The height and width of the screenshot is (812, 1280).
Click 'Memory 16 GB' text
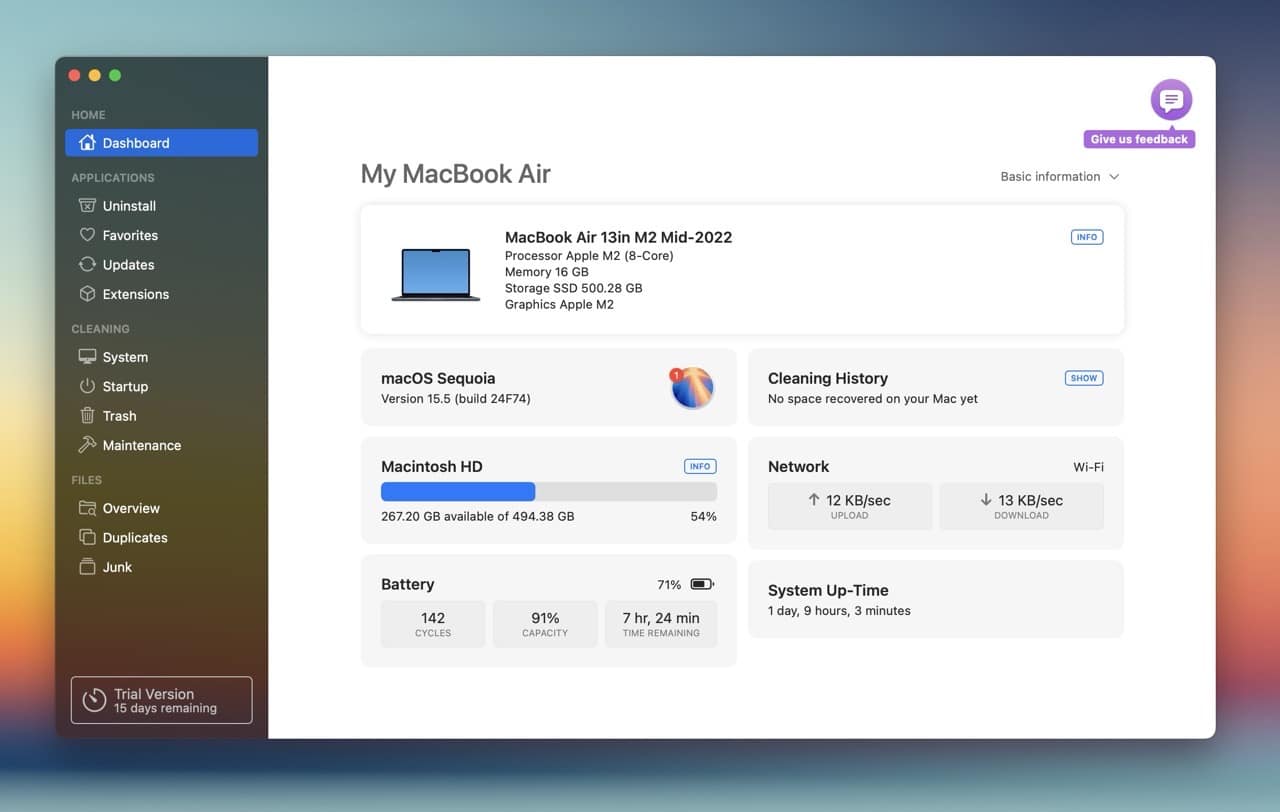click(x=547, y=272)
